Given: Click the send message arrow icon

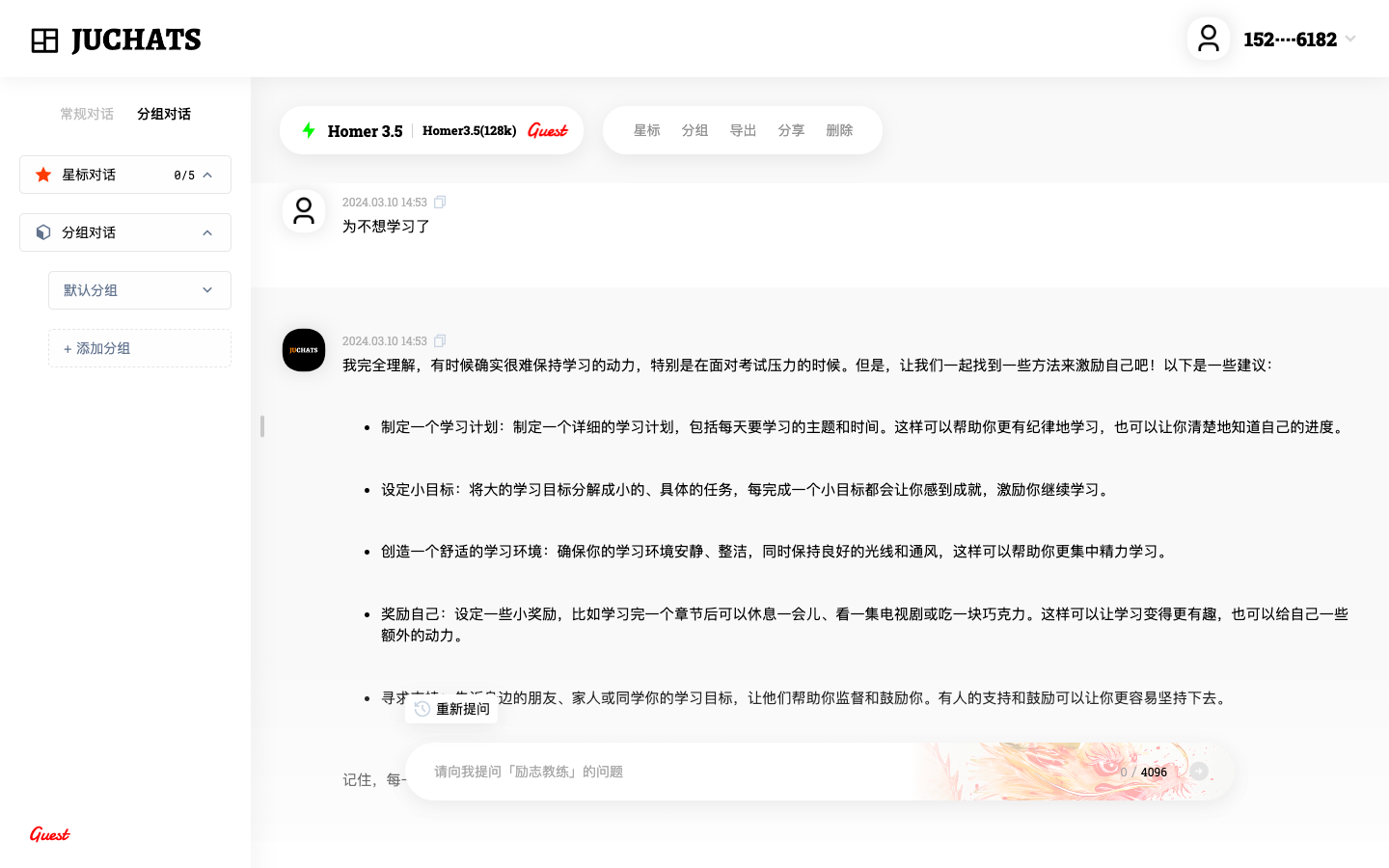Looking at the screenshot, I should 1199,772.
